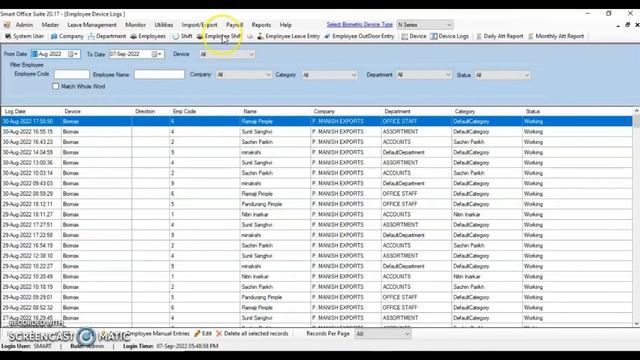Sort by Log Date column header

(x=31, y=111)
